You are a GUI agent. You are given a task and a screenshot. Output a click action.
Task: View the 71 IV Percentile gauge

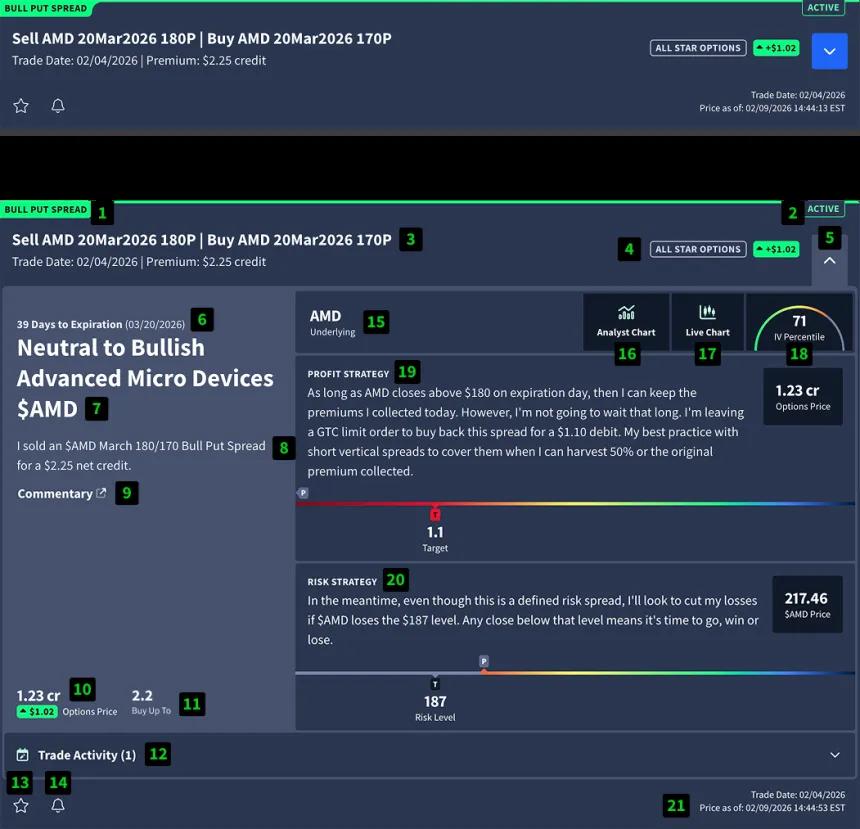click(x=799, y=323)
